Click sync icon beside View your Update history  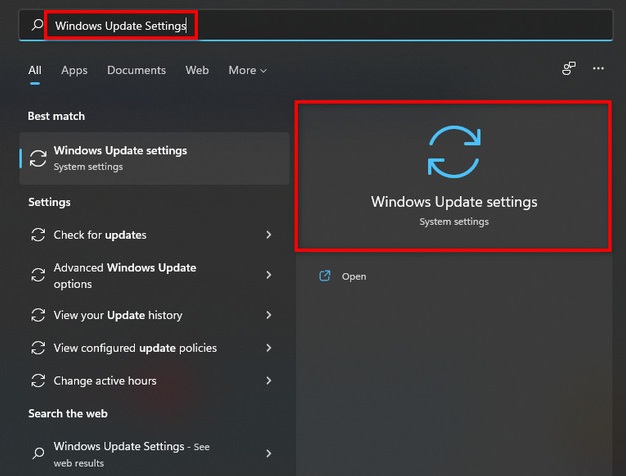[38, 315]
